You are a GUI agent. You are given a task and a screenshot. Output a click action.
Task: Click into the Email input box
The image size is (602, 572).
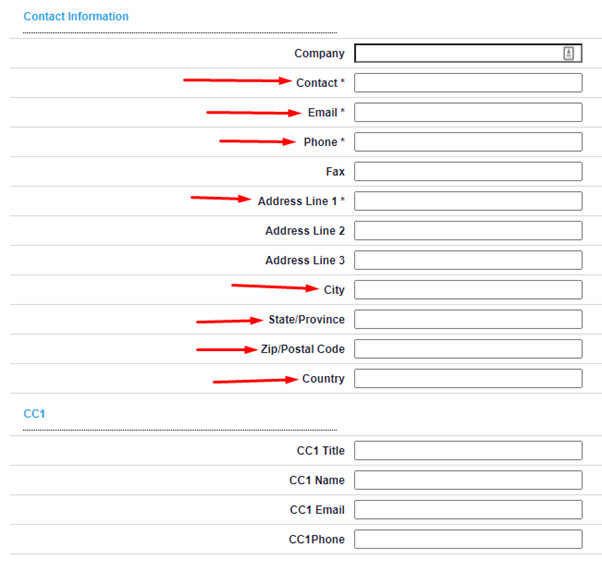coord(468,112)
